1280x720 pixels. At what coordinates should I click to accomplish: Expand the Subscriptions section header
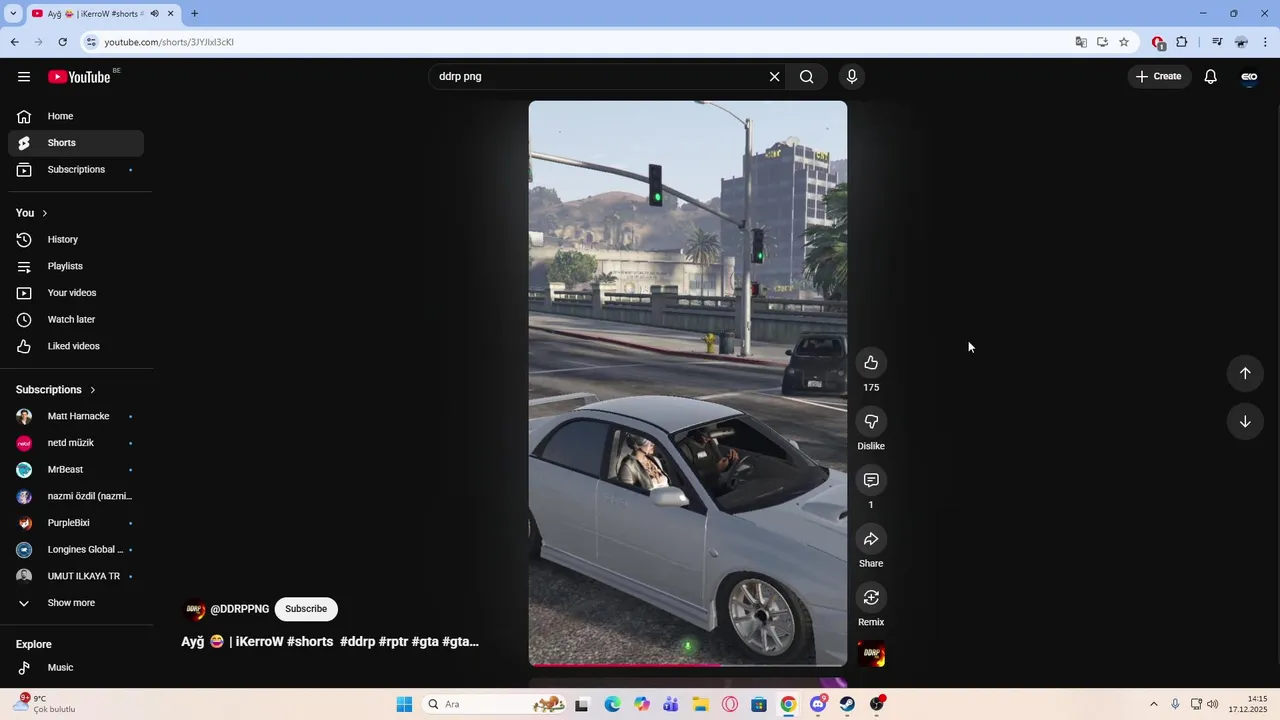click(56, 390)
